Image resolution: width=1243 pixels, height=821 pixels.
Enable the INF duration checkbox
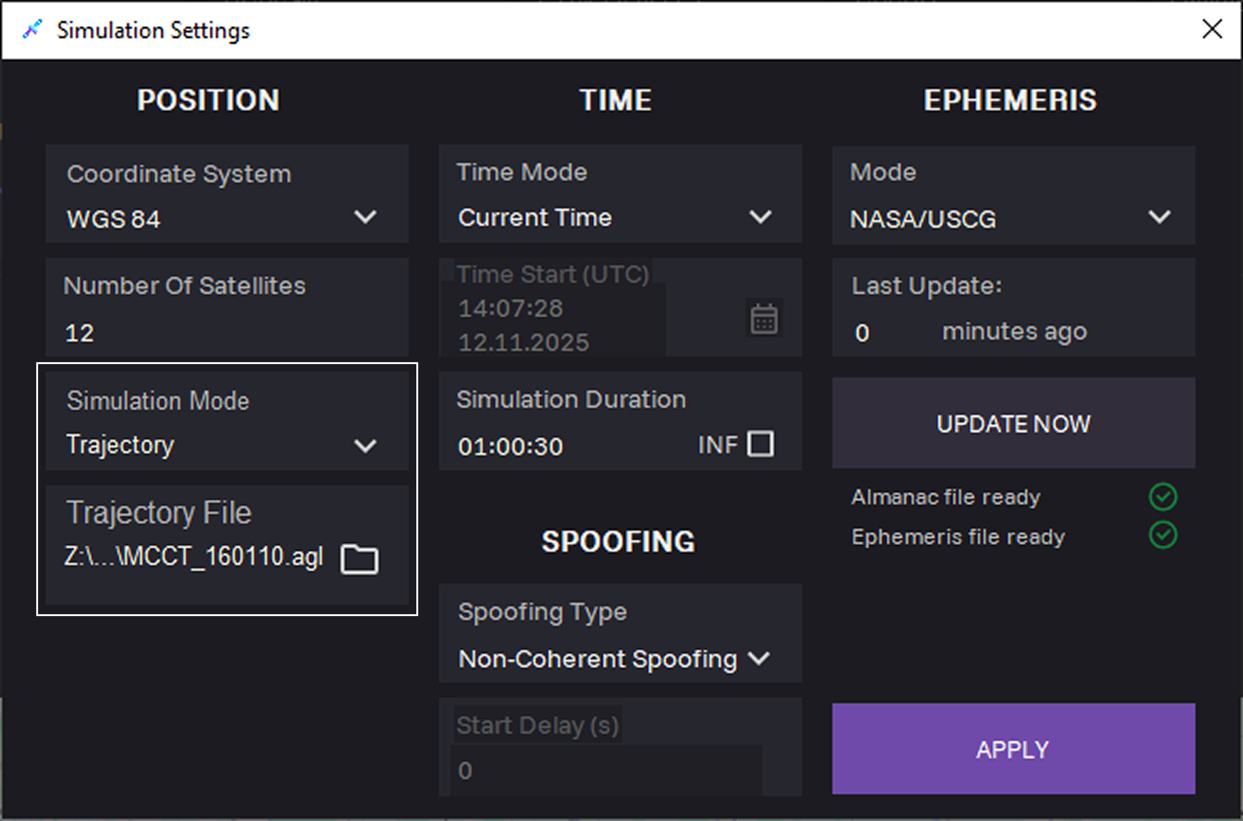(761, 444)
